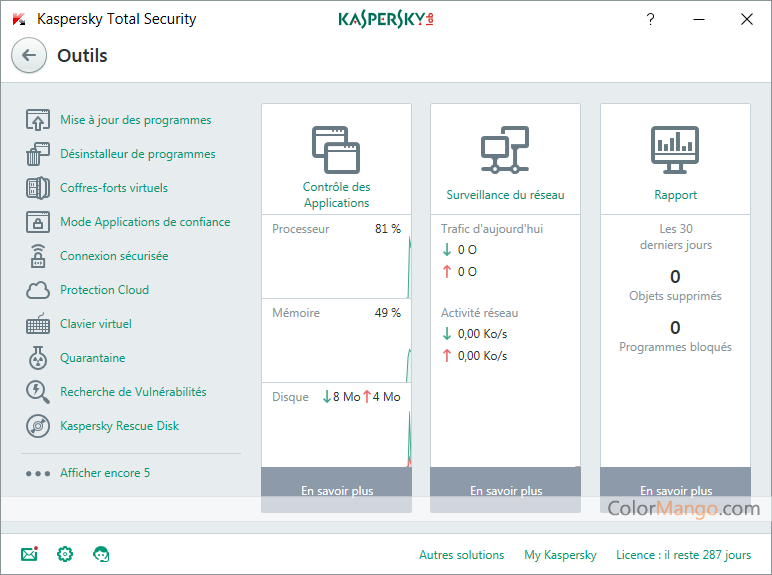Click the Kaspersky Lab logo
Viewport: 772px width, 575px height.
point(386,19)
